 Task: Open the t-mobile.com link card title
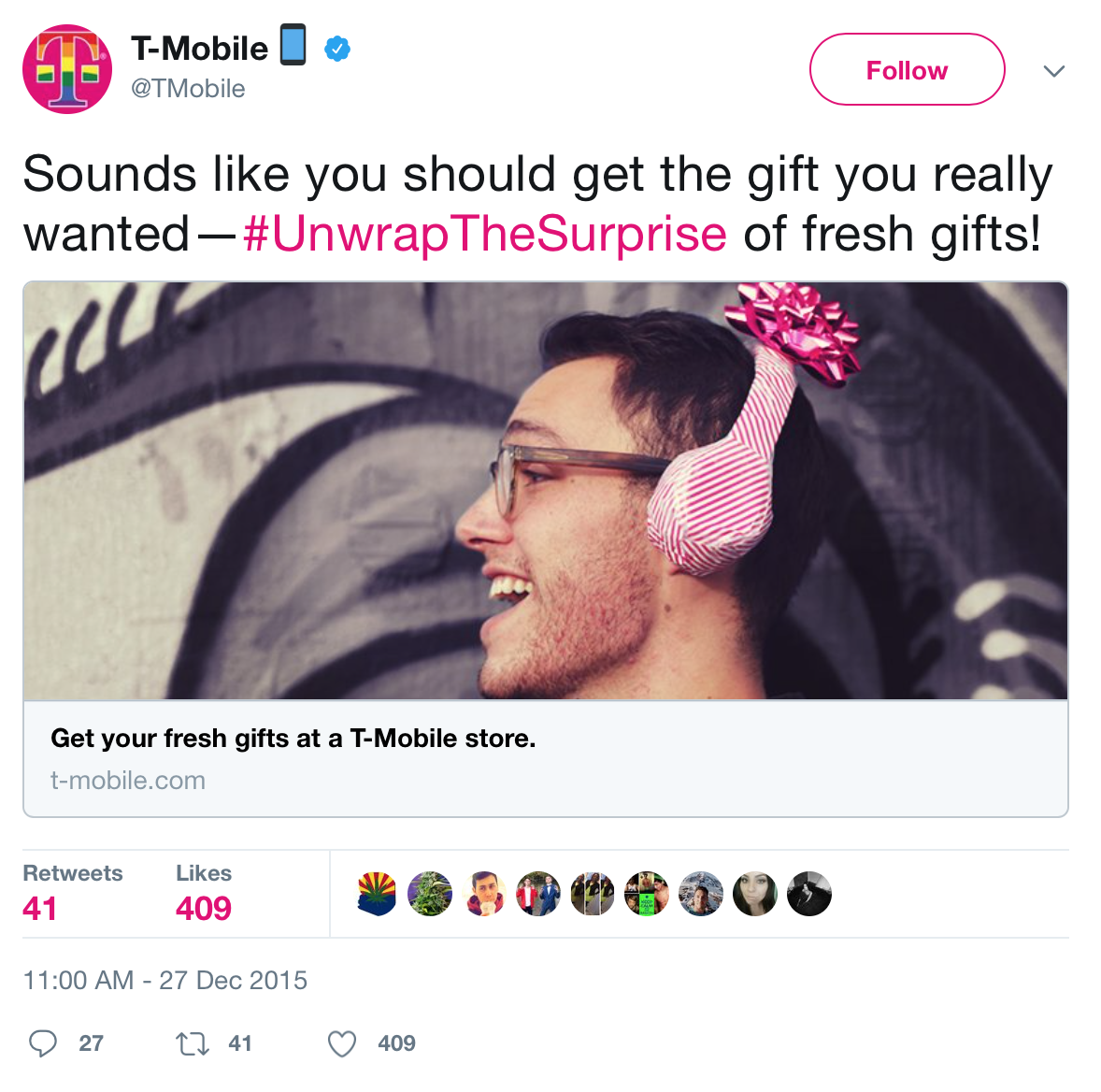(293, 738)
